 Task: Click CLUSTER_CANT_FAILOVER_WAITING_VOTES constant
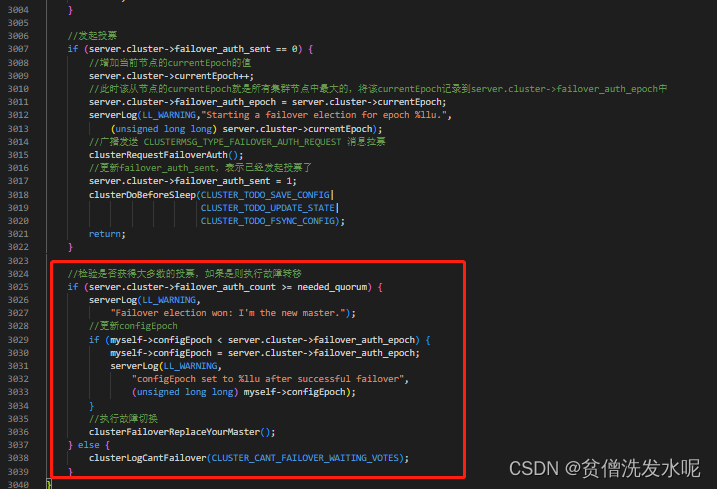tap(305, 458)
